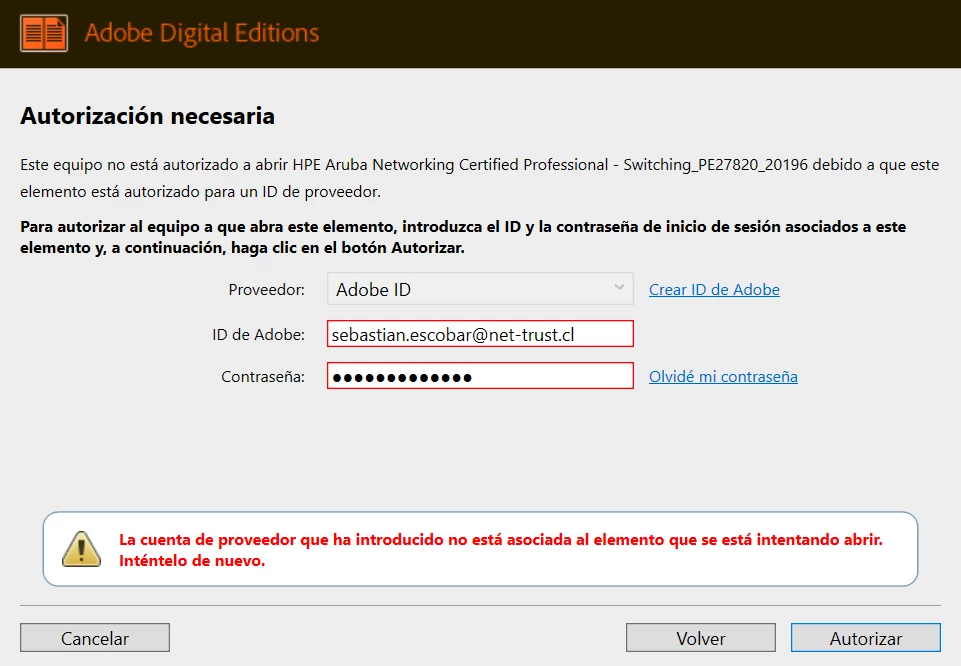The height and width of the screenshot is (666, 961).
Task: Click the Adobe Digital Editions book logo
Action: pyautogui.click(x=44, y=33)
